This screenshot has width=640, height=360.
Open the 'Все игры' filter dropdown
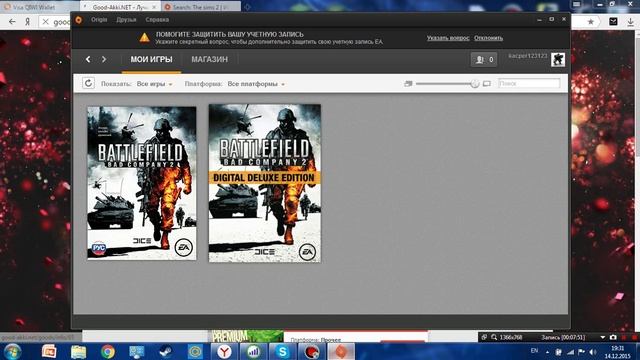click(155, 84)
